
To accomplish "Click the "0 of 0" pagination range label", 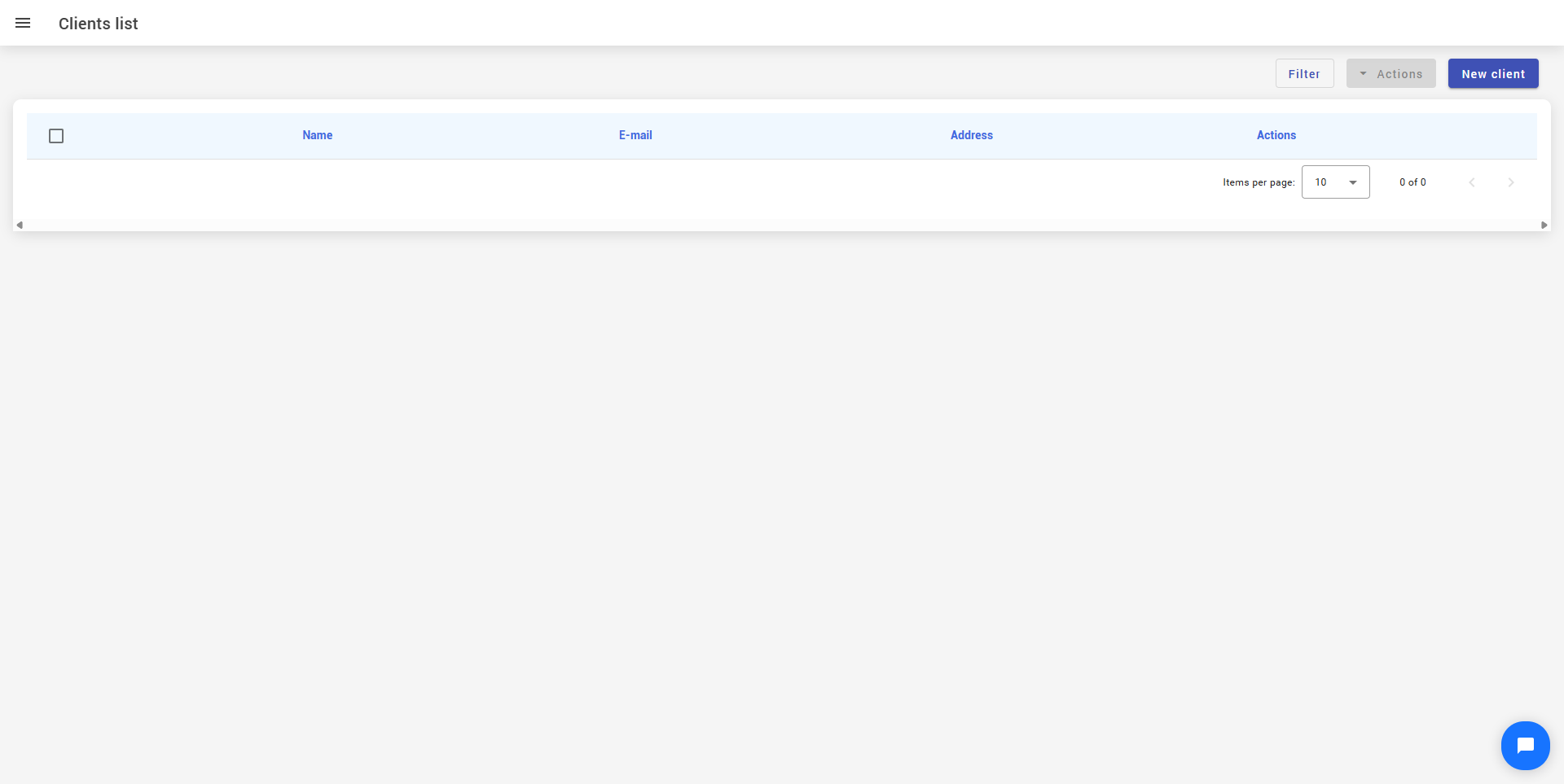I will click(1412, 182).
